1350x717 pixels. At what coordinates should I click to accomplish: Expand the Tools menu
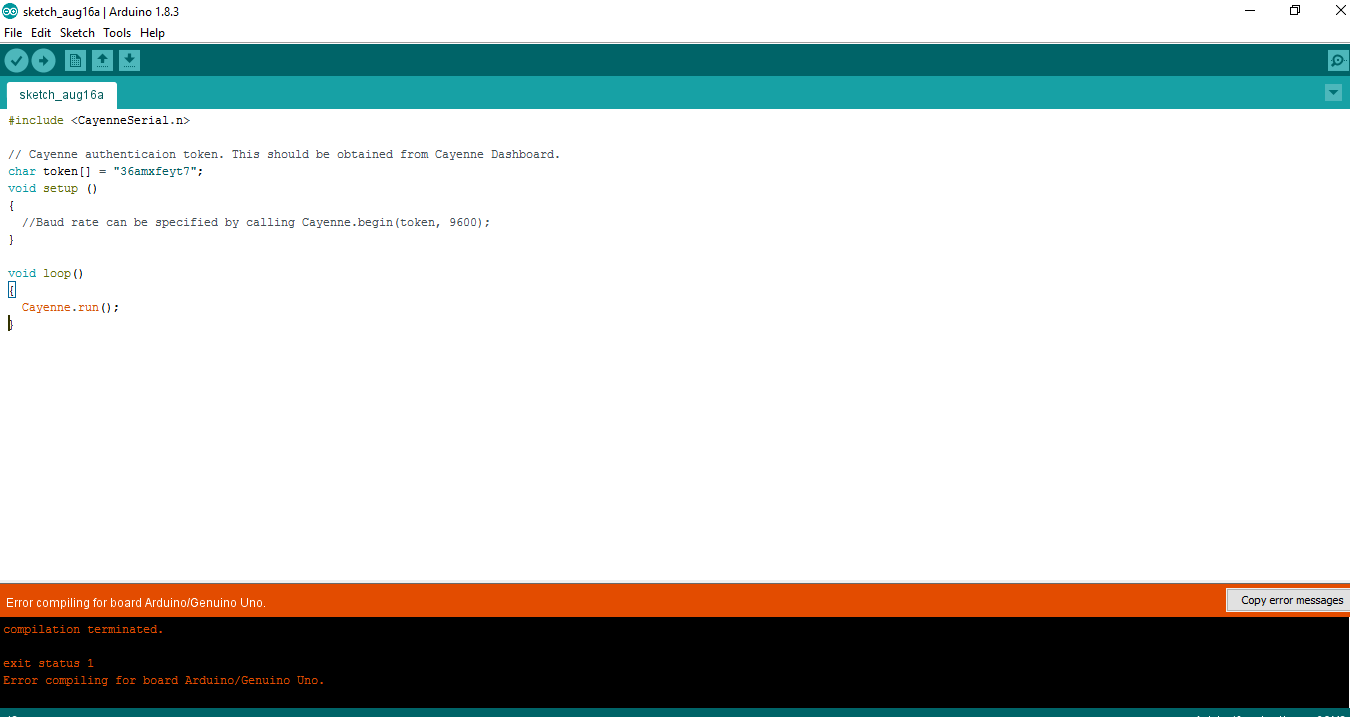pyautogui.click(x=116, y=32)
